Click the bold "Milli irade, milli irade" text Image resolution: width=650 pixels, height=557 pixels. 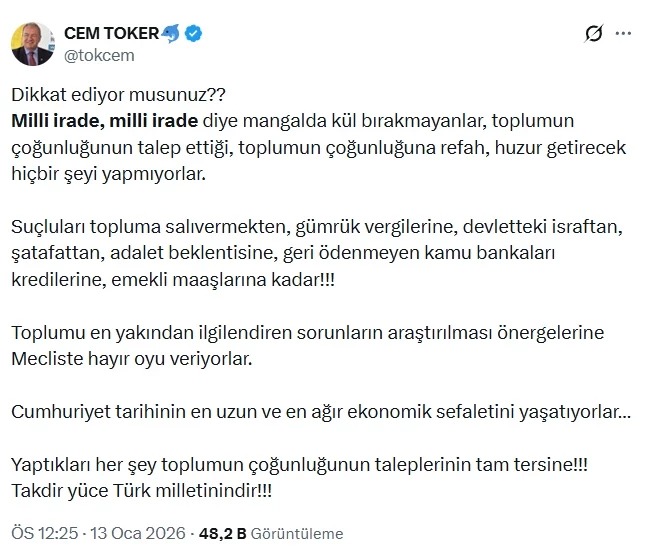pos(105,123)
